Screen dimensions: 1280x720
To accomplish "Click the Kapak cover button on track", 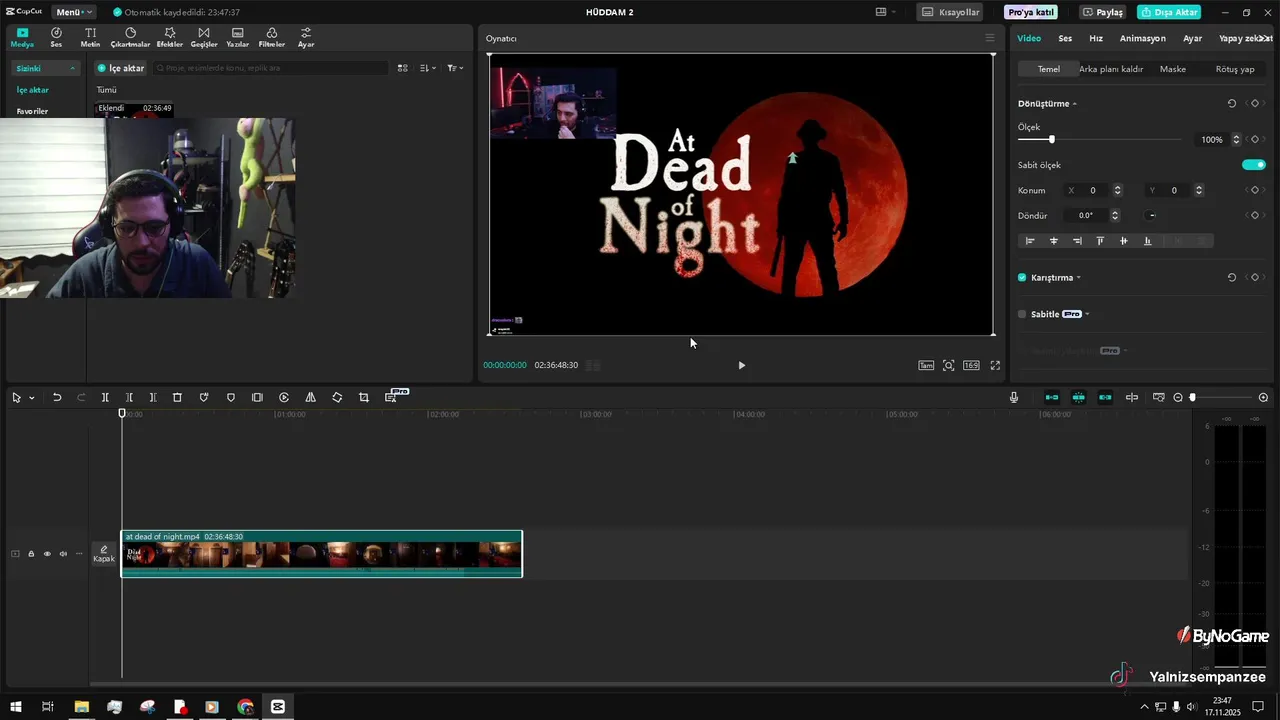I will pyautogui.click(x=104, y=553).
